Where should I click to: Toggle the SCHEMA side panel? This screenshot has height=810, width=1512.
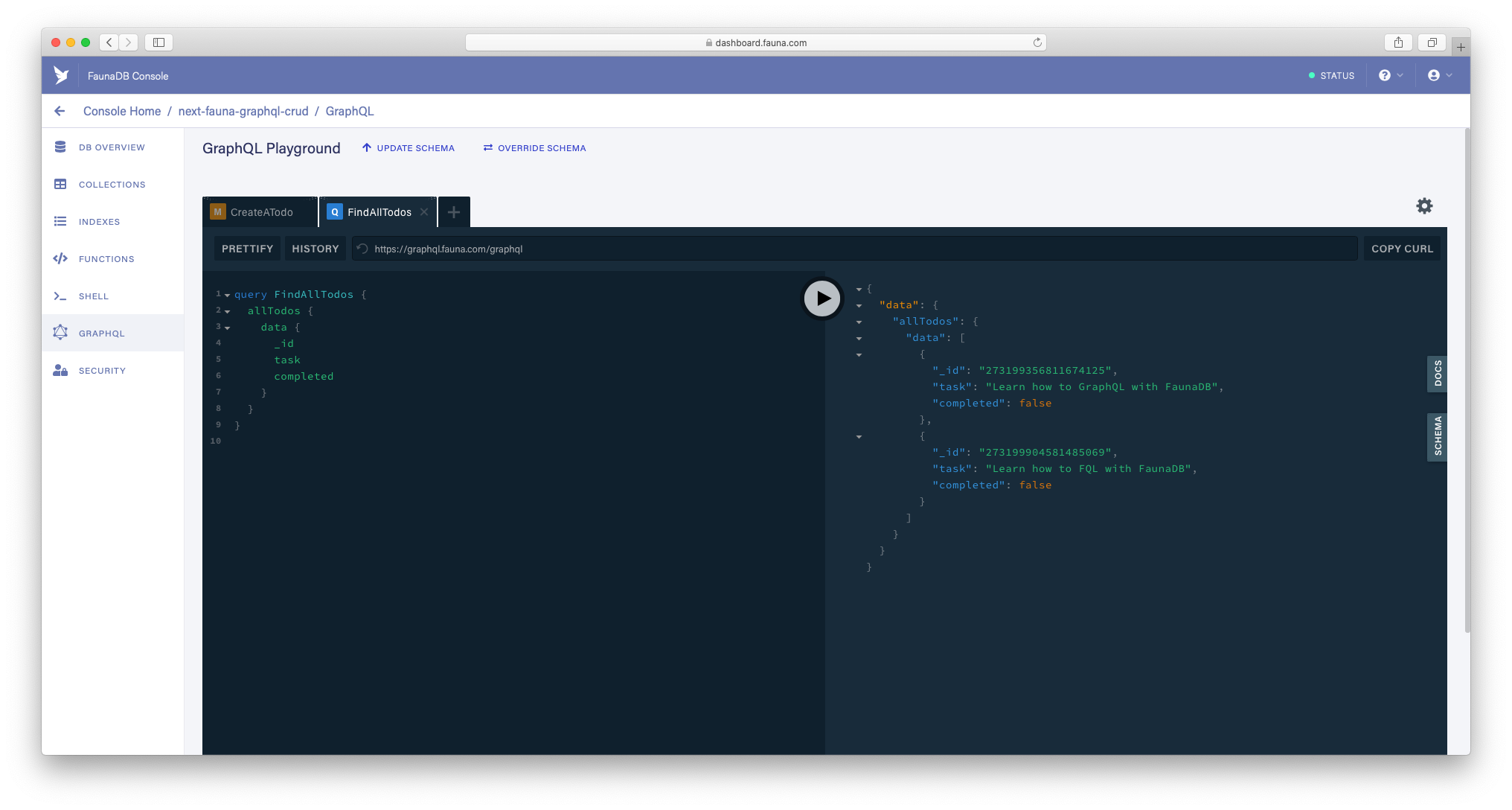point(1438,437)
